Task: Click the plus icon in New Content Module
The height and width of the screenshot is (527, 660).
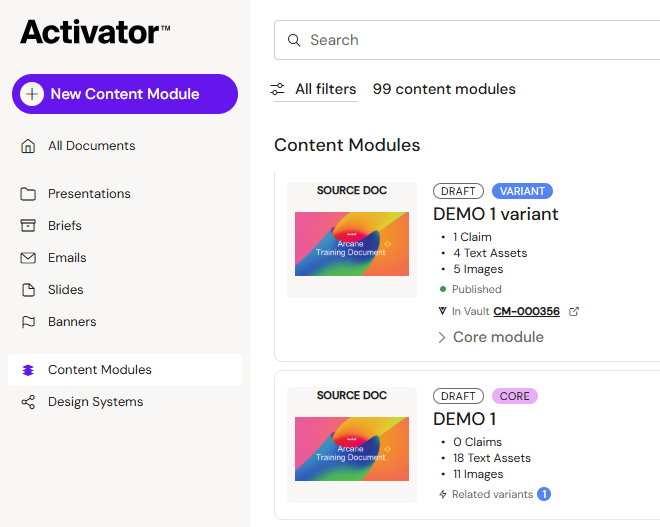Action: [x=32, y=94]
